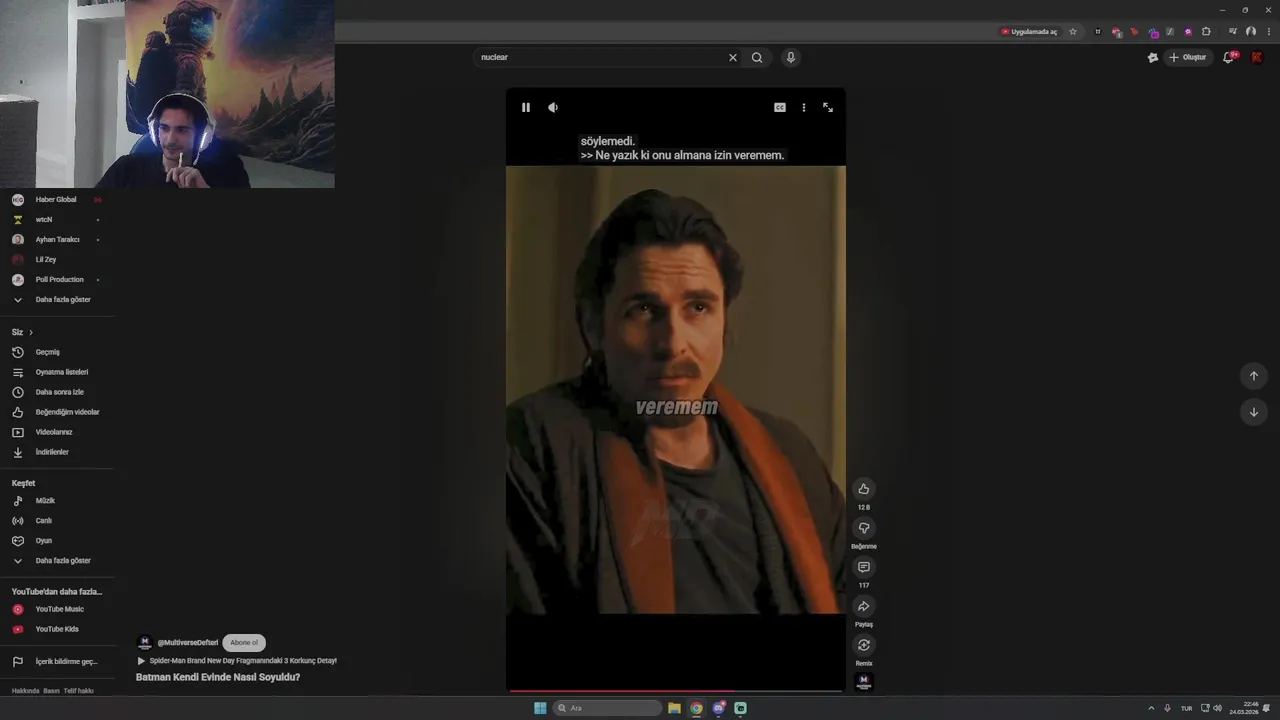Open Daha sonra izle list

click(x=57, y=392)
